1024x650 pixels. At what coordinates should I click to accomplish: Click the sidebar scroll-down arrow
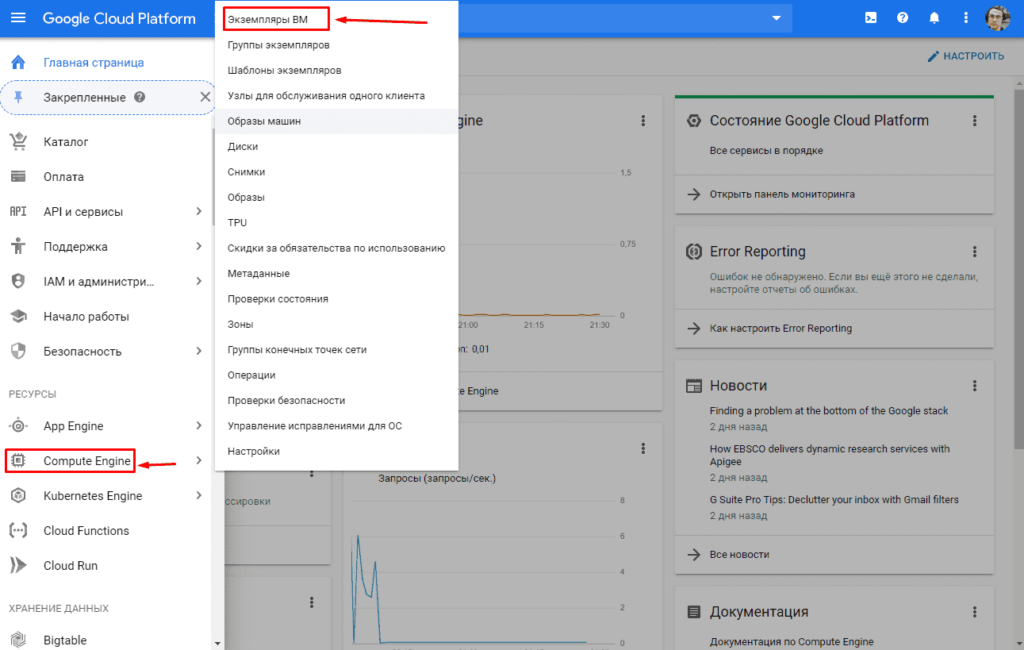(x=218, y=643)
